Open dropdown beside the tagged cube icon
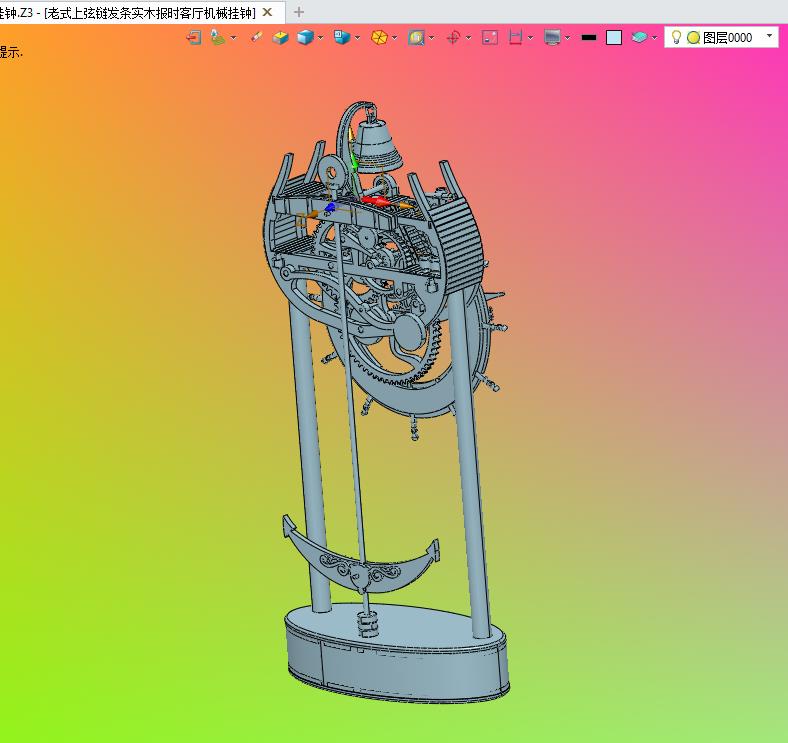 tap(357, 38)
